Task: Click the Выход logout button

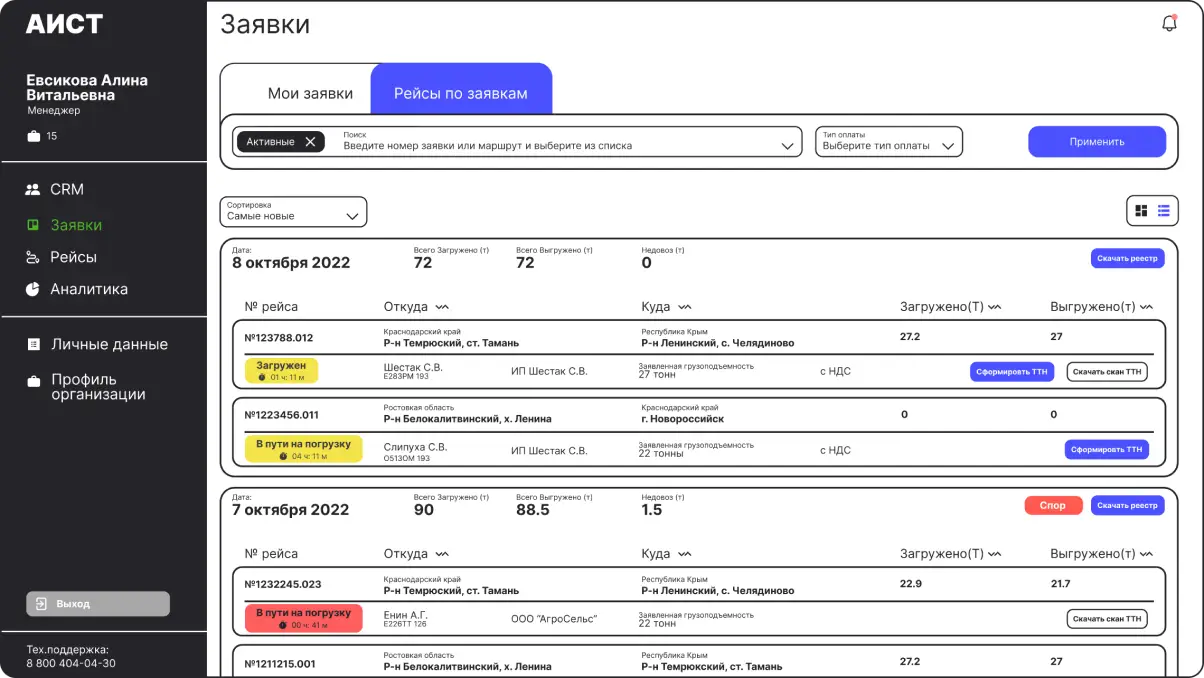Action: 97,604
